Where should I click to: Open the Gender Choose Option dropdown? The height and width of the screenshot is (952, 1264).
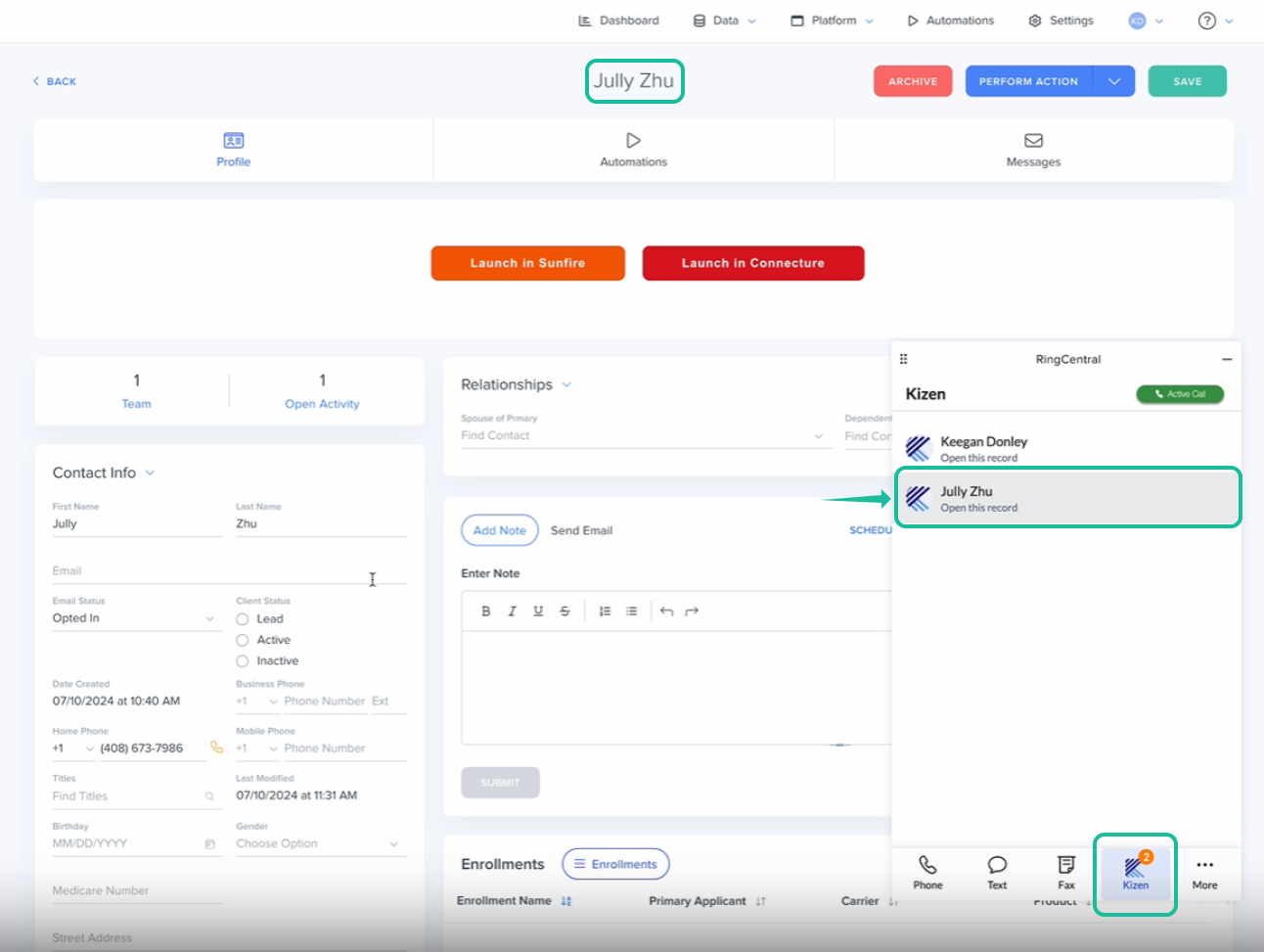tap(321, 843)
